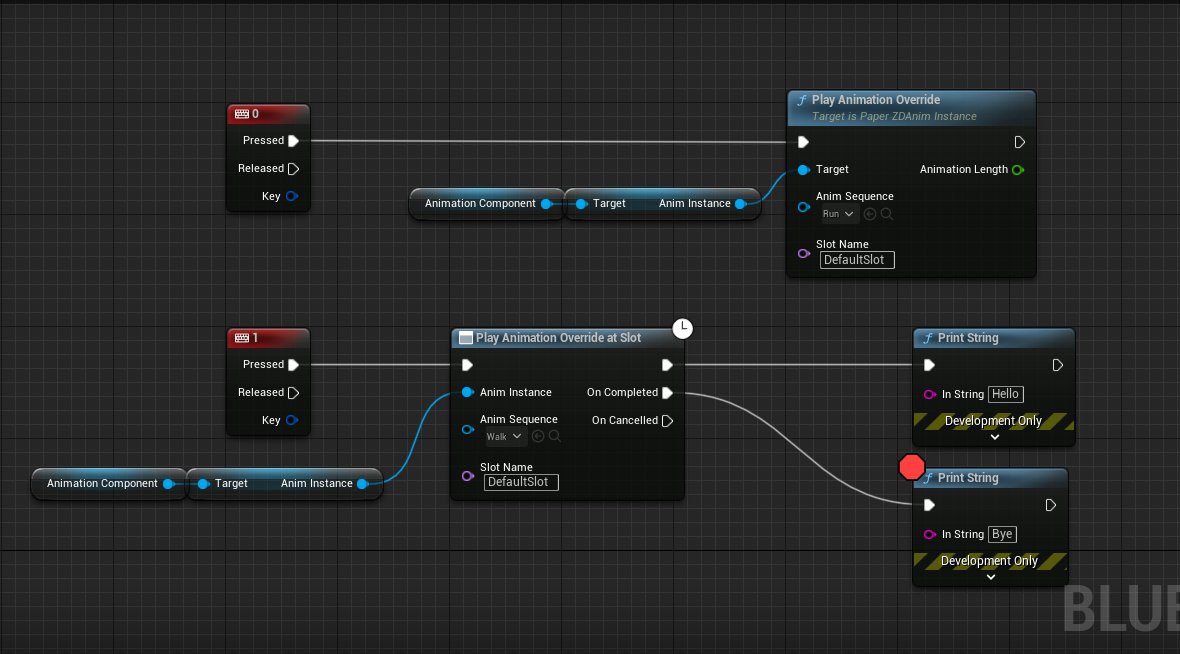Image resolution: width=1180 pixels, height=654 pixels.
Task: Click the keyboard icon on the 1 key event node
Action: [242, 338]
